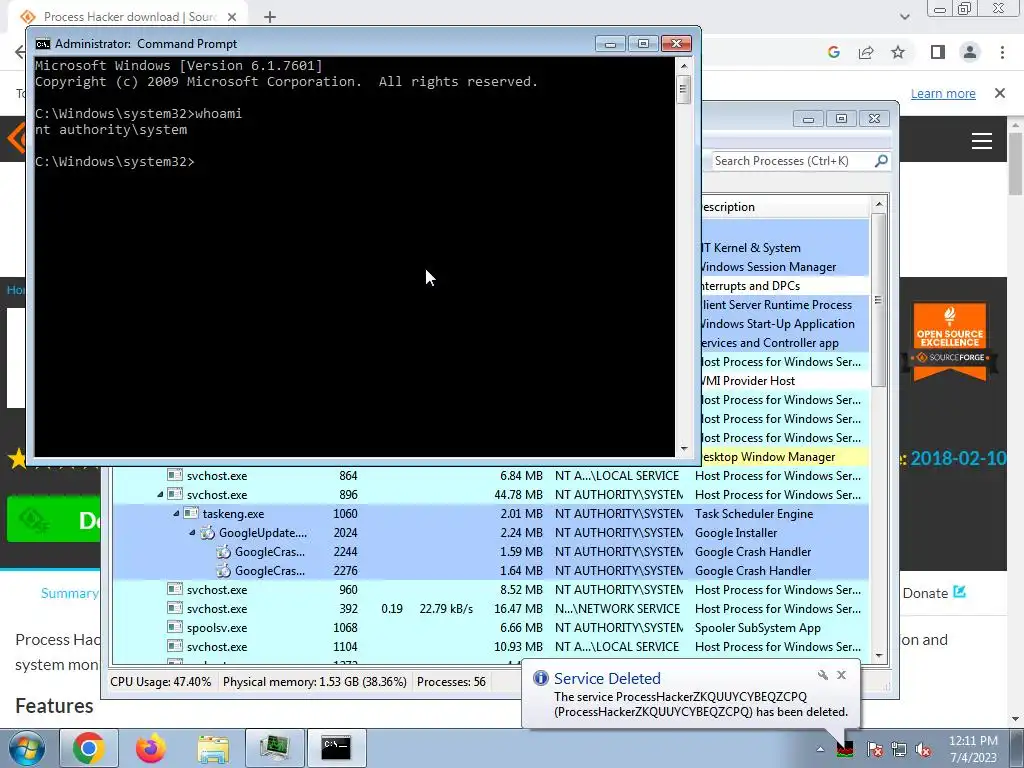Select the svchost.exe row with PID 1104
The width and height of the screenshot is (1024, 768).
point(490,647)
